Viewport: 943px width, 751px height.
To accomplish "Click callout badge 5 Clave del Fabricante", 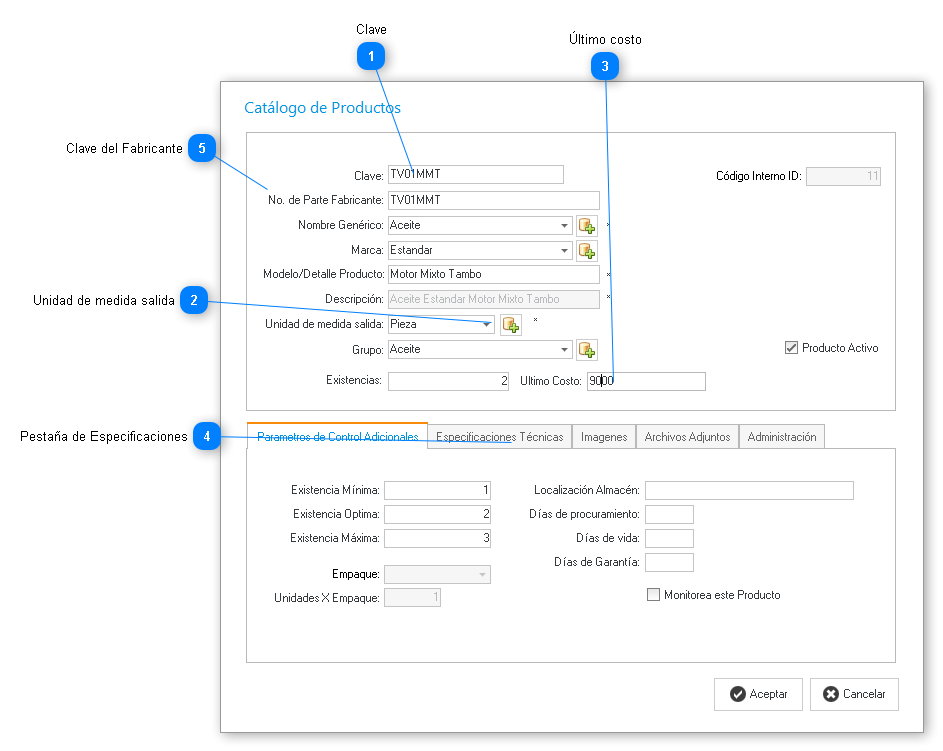I will 202,148.
